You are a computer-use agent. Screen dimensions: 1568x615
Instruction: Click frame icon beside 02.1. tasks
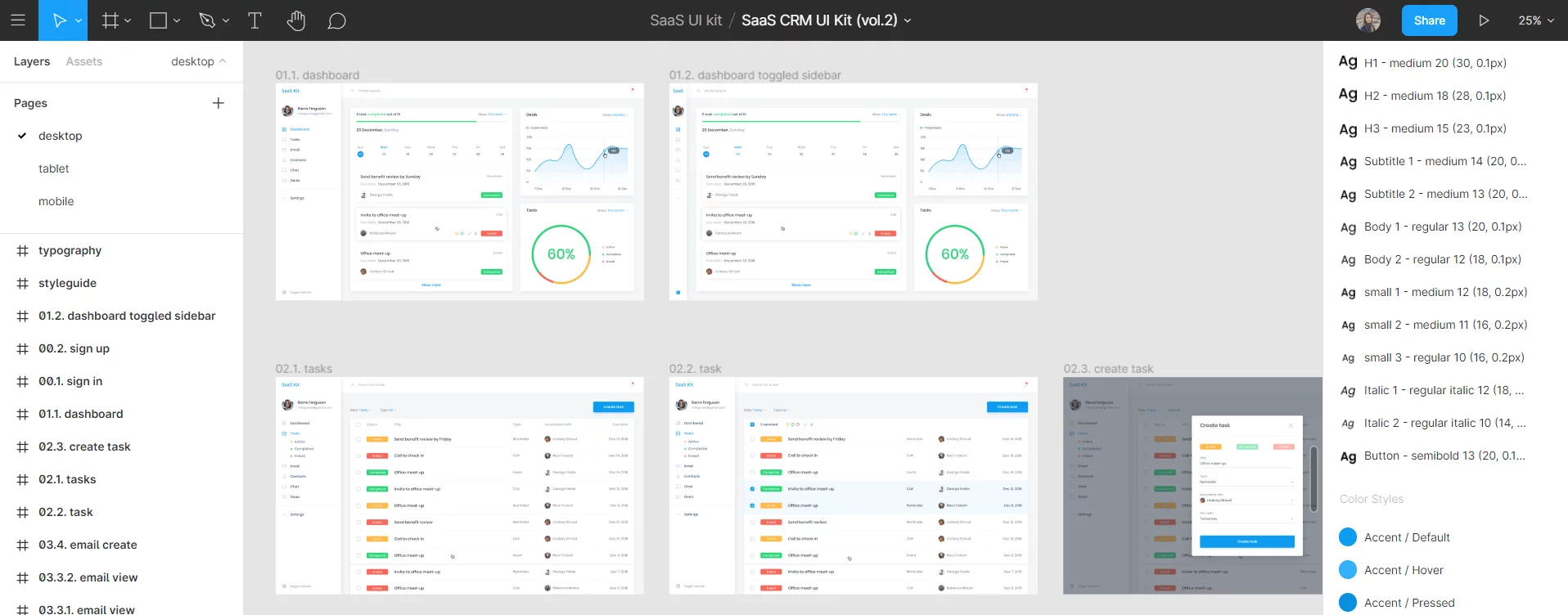click(23, 479)
